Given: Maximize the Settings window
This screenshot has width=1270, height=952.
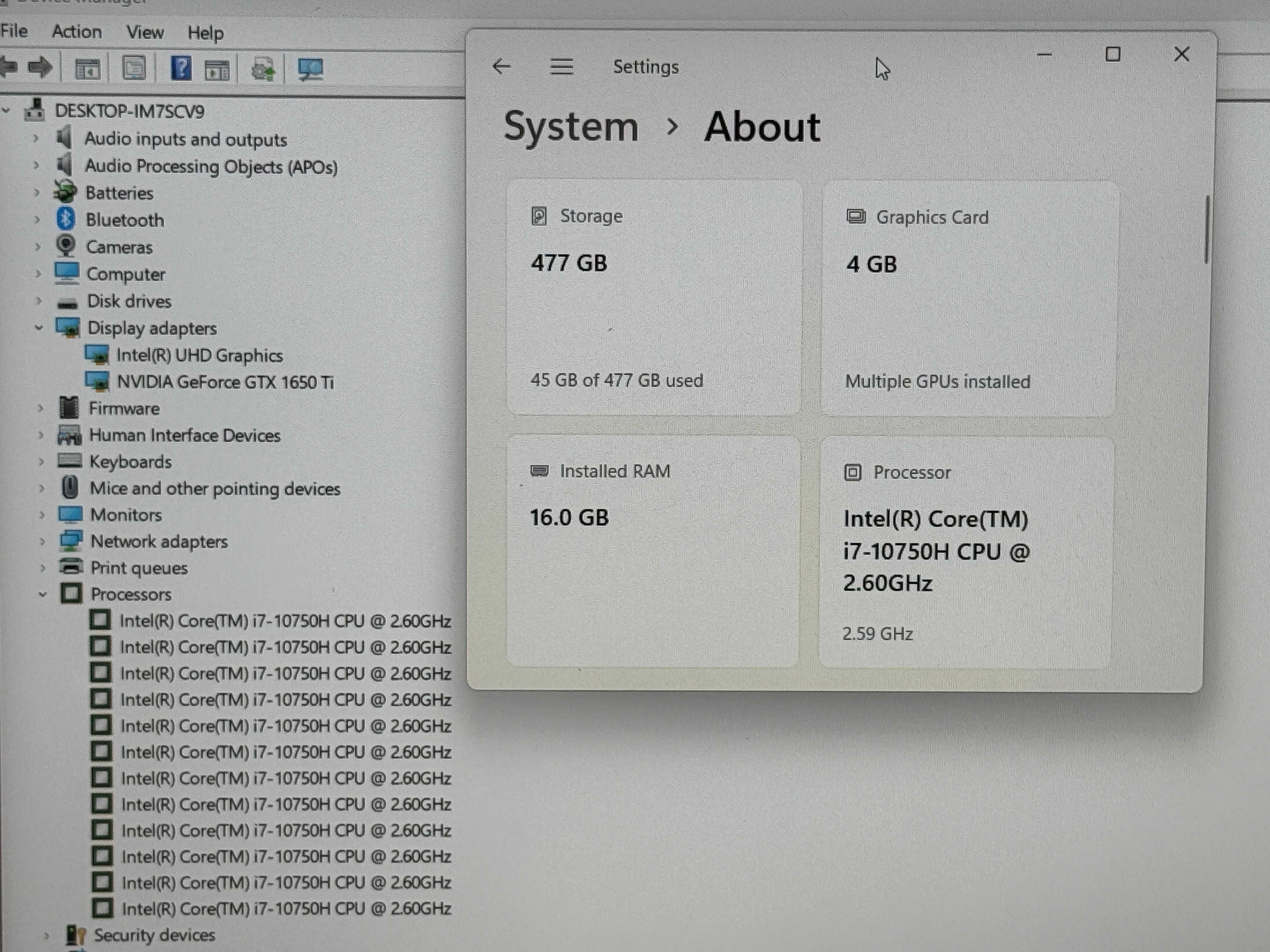Looking at the screenshot, I should tap(1113, 54).
